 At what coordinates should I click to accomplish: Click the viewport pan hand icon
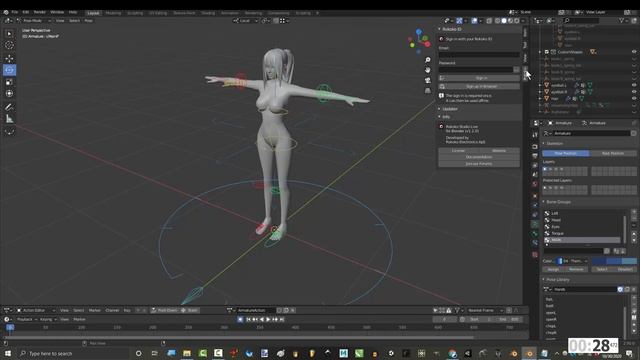(428, 70)
